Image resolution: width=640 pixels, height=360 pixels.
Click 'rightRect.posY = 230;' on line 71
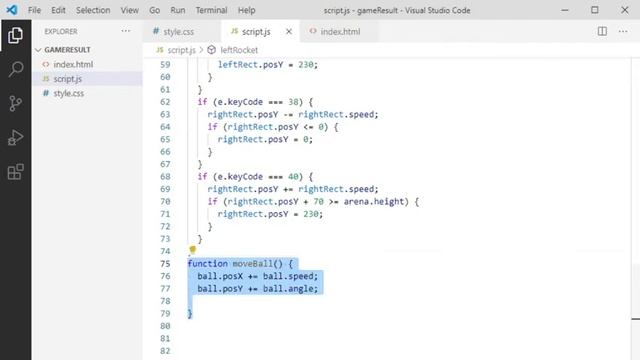coord(270,214)
